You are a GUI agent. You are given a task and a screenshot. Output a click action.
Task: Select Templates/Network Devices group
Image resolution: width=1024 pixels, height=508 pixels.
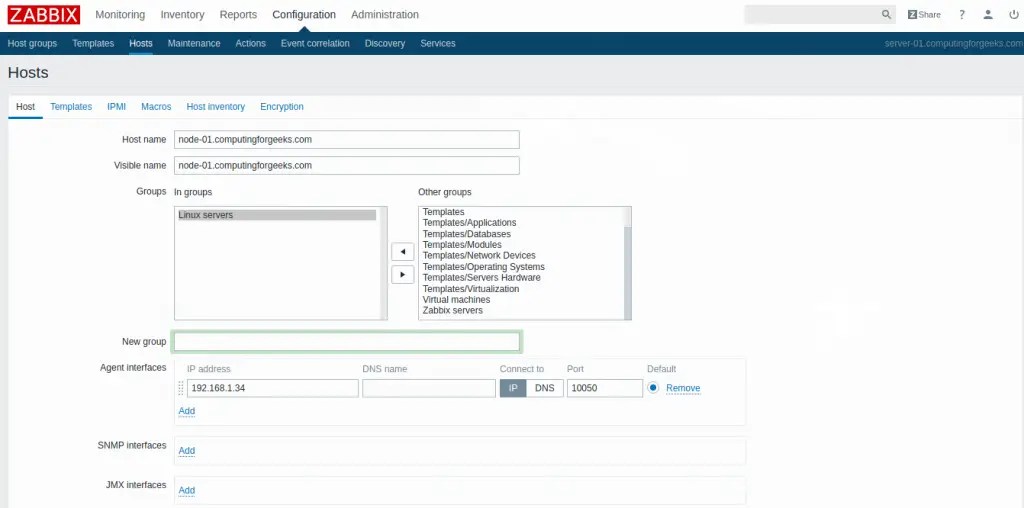tap(479, 255)
